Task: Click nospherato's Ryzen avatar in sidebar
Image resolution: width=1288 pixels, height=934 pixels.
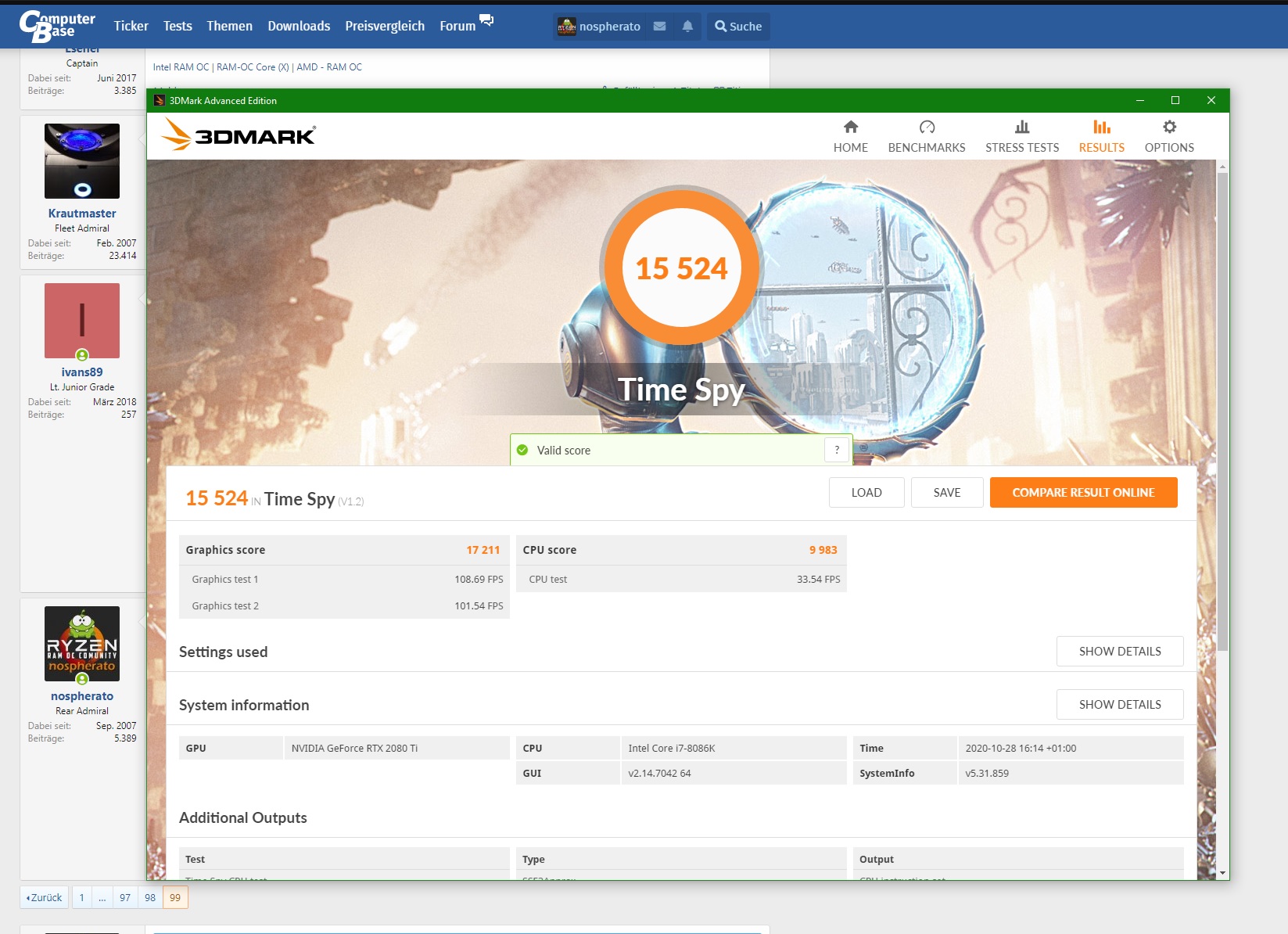Action: [x=82, y=644]
